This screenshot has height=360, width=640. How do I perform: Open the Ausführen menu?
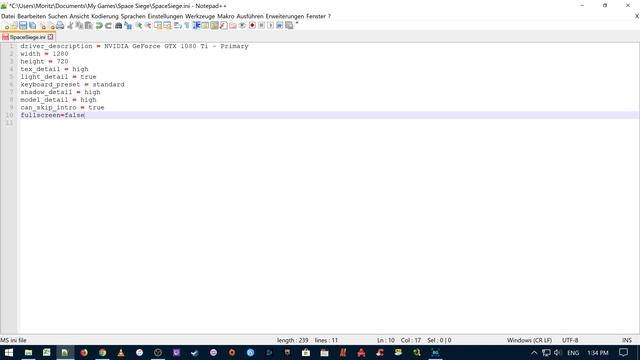pos(250,16)
